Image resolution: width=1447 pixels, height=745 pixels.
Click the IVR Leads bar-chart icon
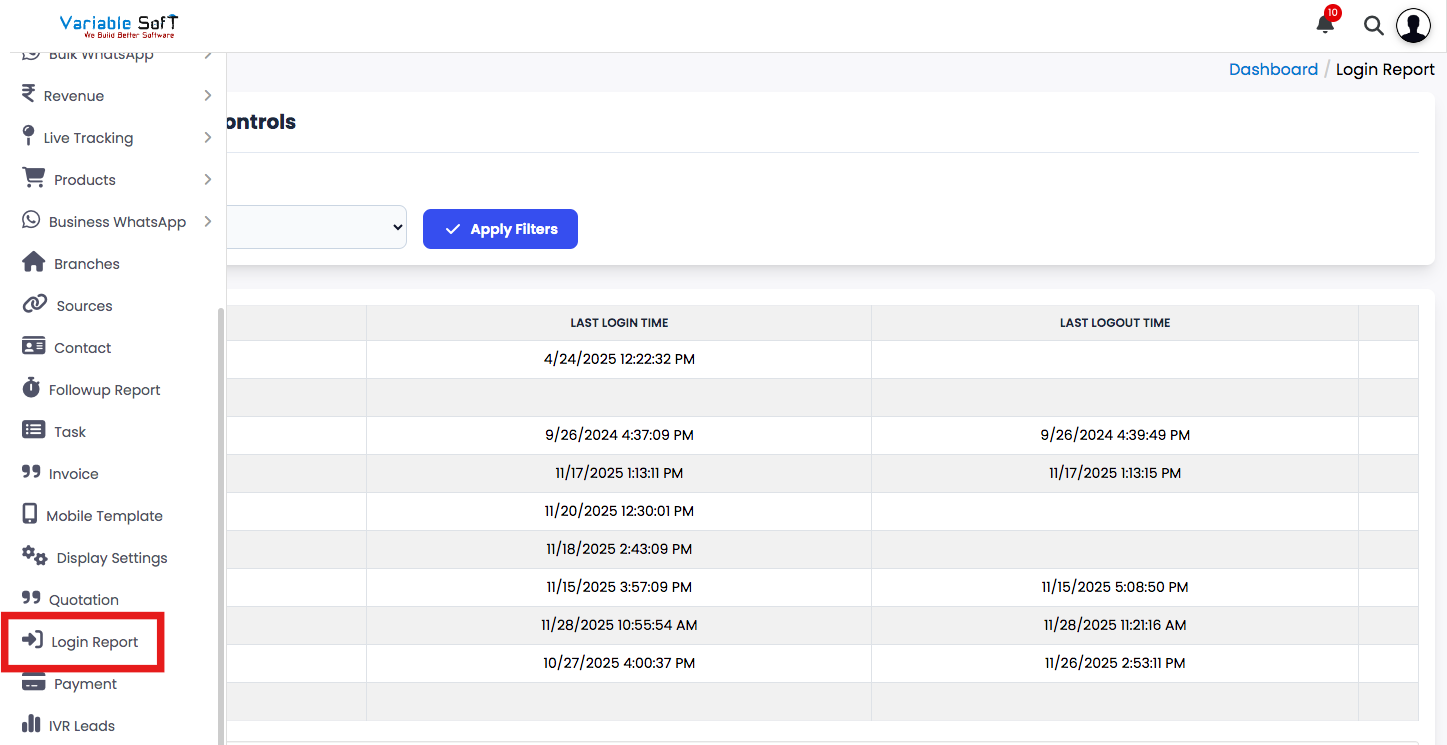pyautogui.click(x=32, y=725)
